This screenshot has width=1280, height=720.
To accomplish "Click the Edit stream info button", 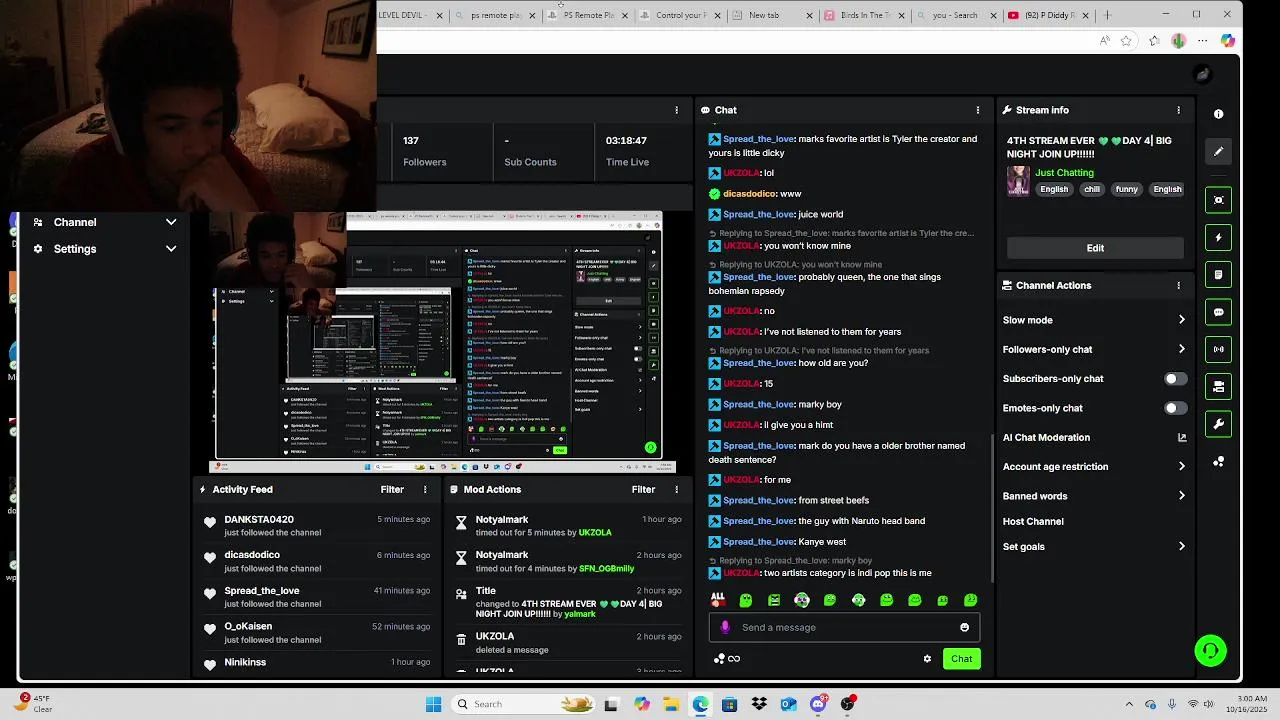I will (1095, 248).
